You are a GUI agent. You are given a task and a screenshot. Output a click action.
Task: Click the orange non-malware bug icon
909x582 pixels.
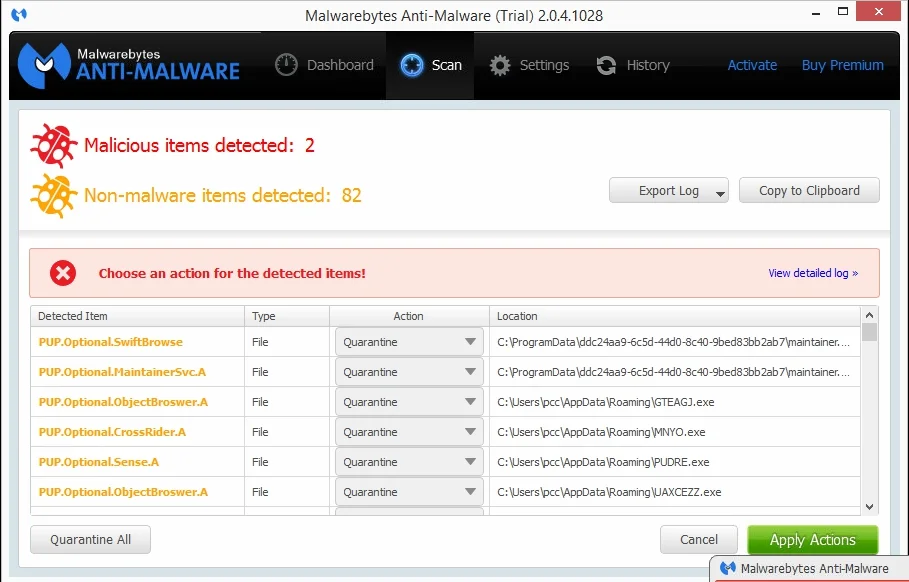53,195
